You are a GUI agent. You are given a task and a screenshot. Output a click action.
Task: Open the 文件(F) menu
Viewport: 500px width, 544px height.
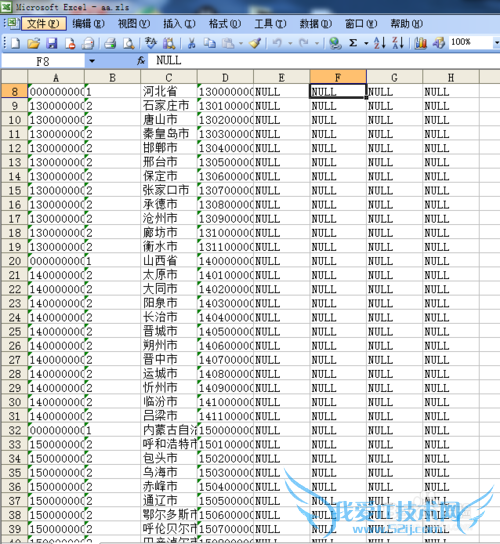[44, 24]
